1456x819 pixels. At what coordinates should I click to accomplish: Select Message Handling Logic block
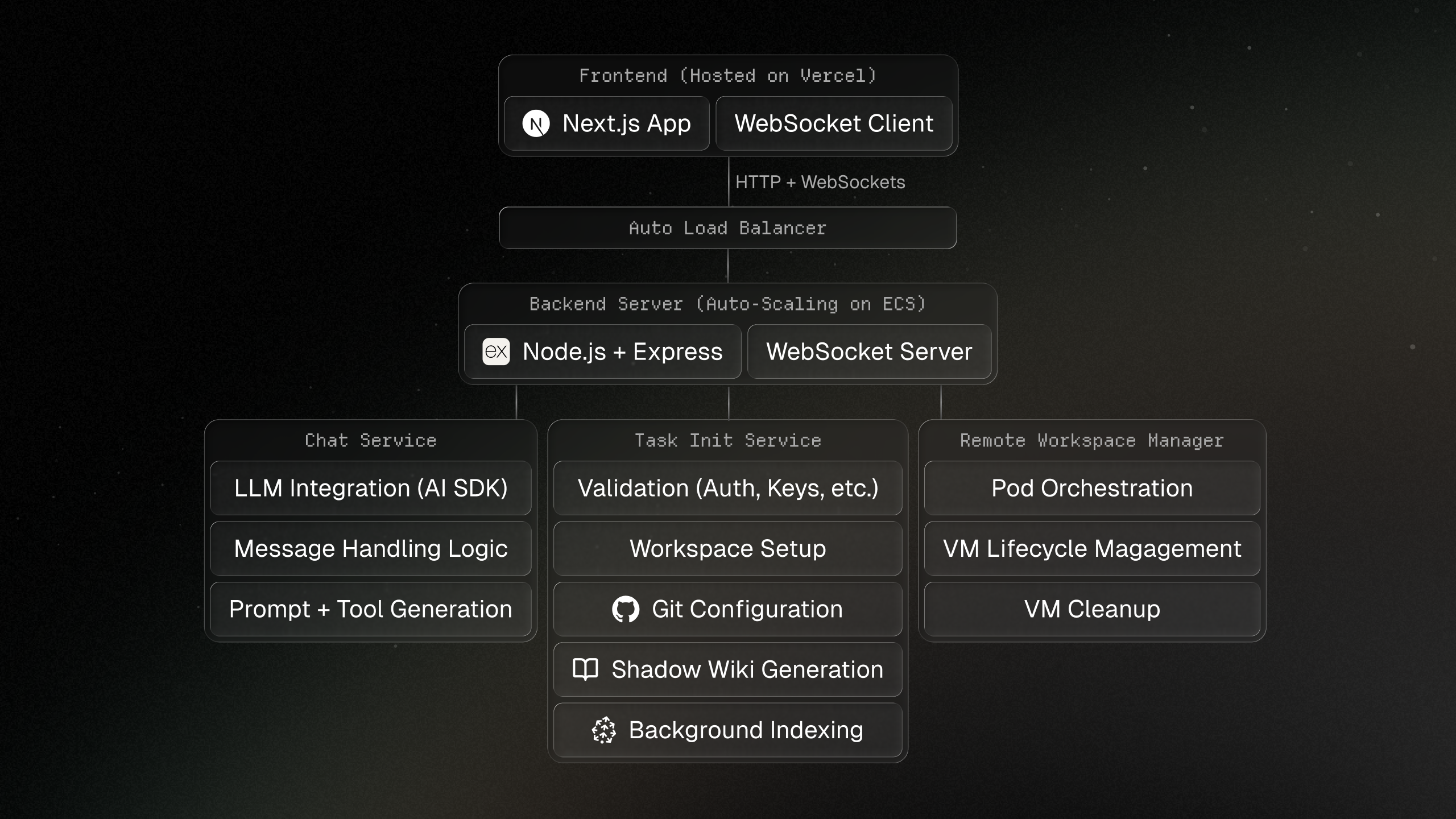tap(371, 549)
